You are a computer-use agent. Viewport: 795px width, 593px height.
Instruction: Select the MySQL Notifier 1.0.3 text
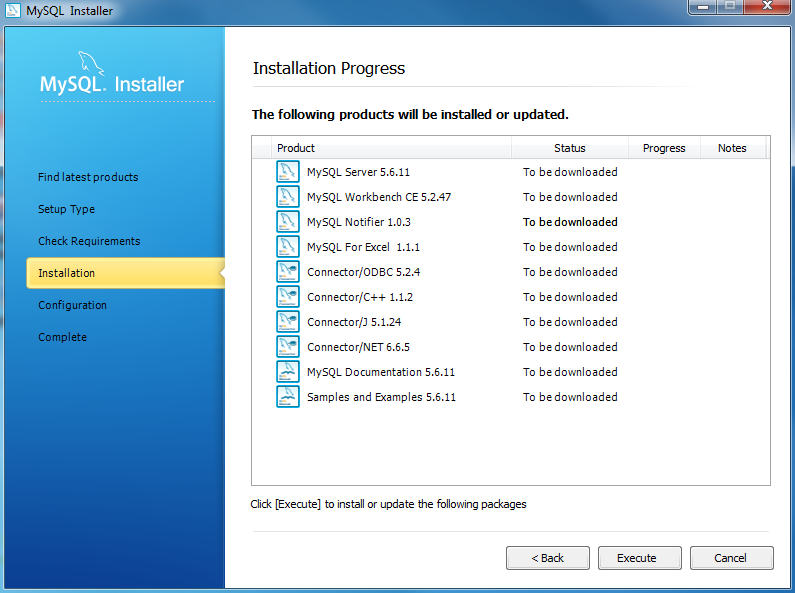pos(358,222)
